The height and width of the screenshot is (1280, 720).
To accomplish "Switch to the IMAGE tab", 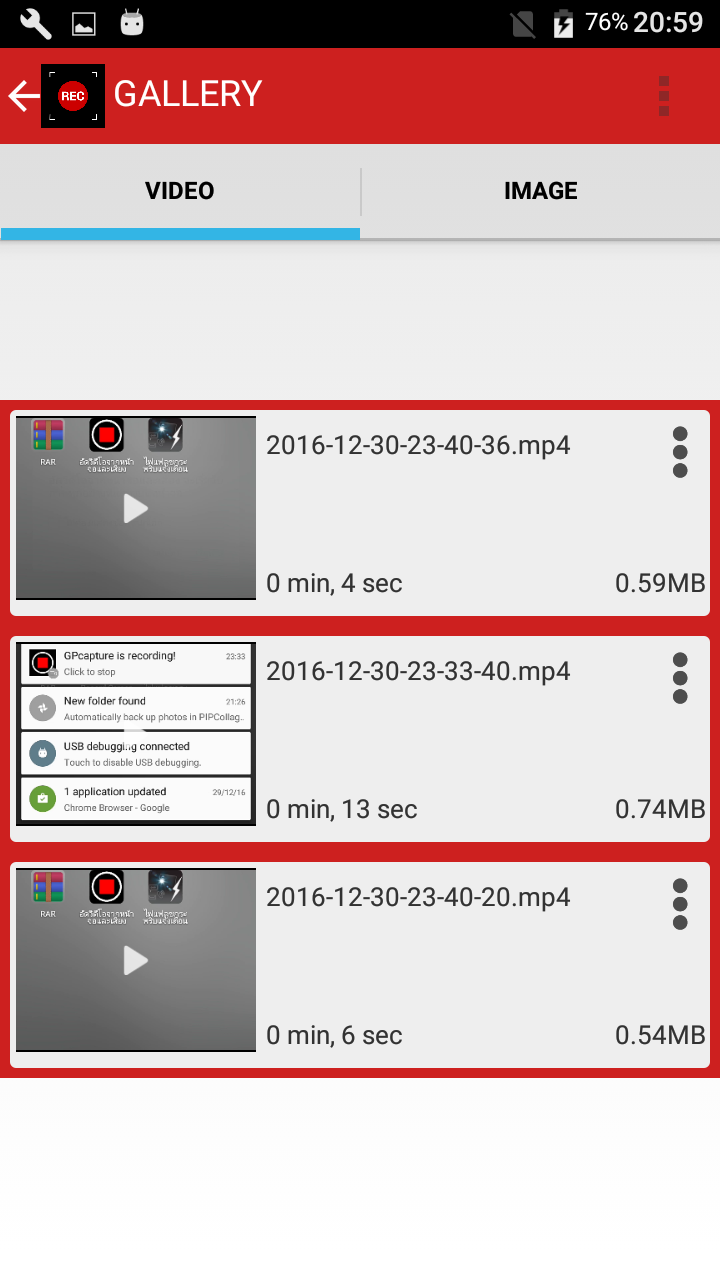I will click(540, 191).
